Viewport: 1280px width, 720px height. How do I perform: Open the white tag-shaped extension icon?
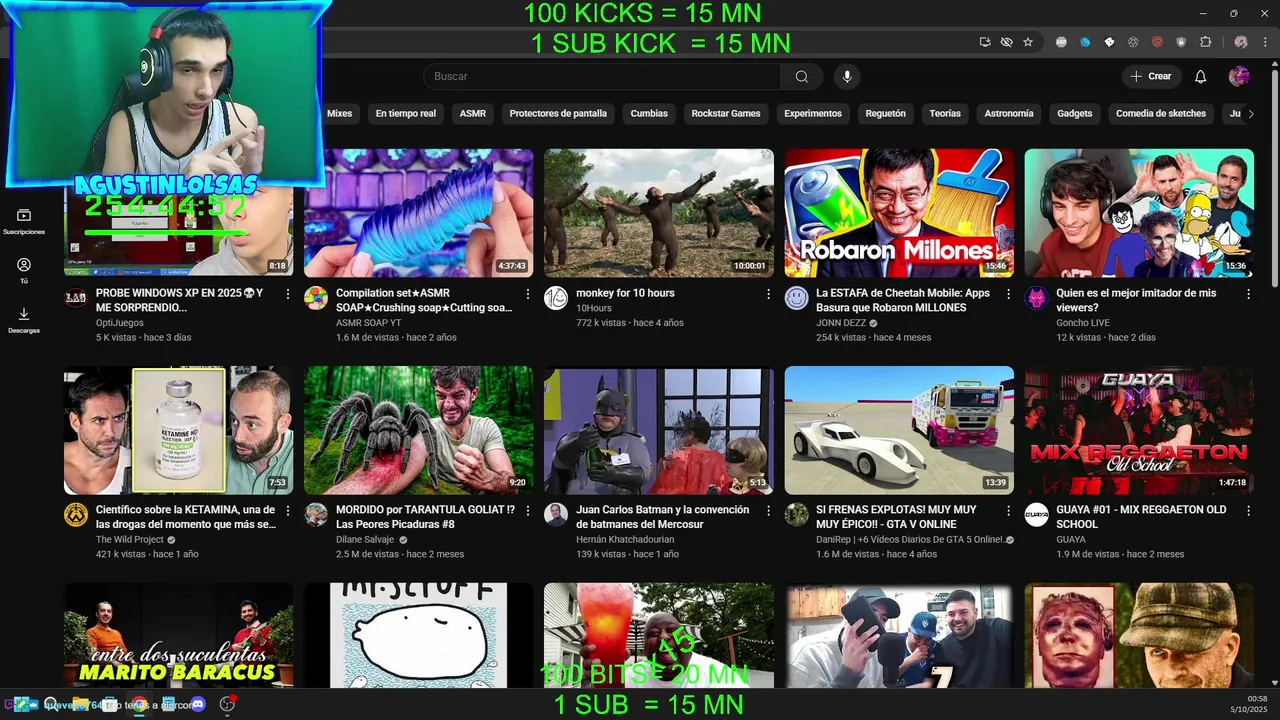1109,42
